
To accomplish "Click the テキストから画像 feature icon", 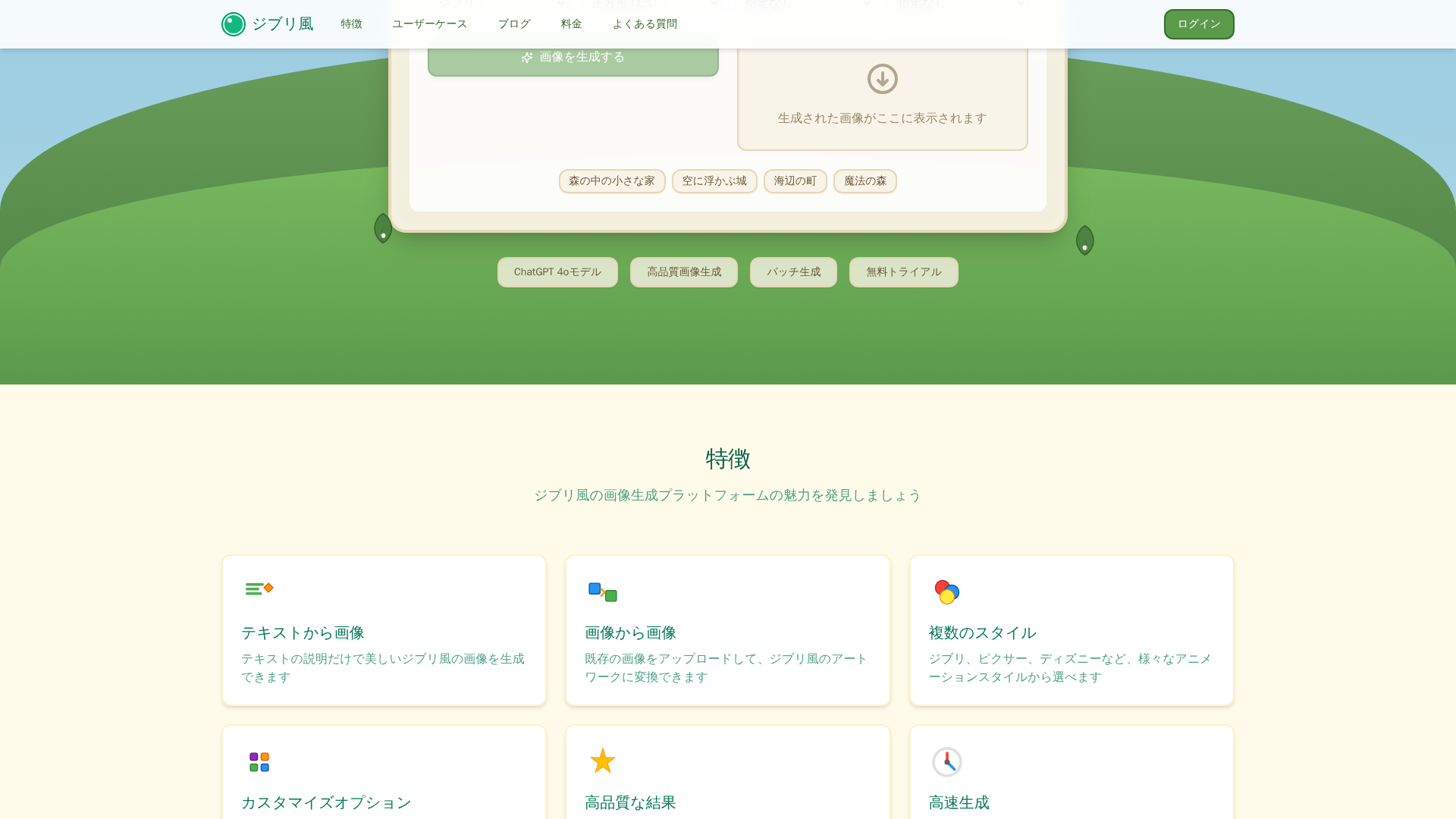I will pos(259,589).
